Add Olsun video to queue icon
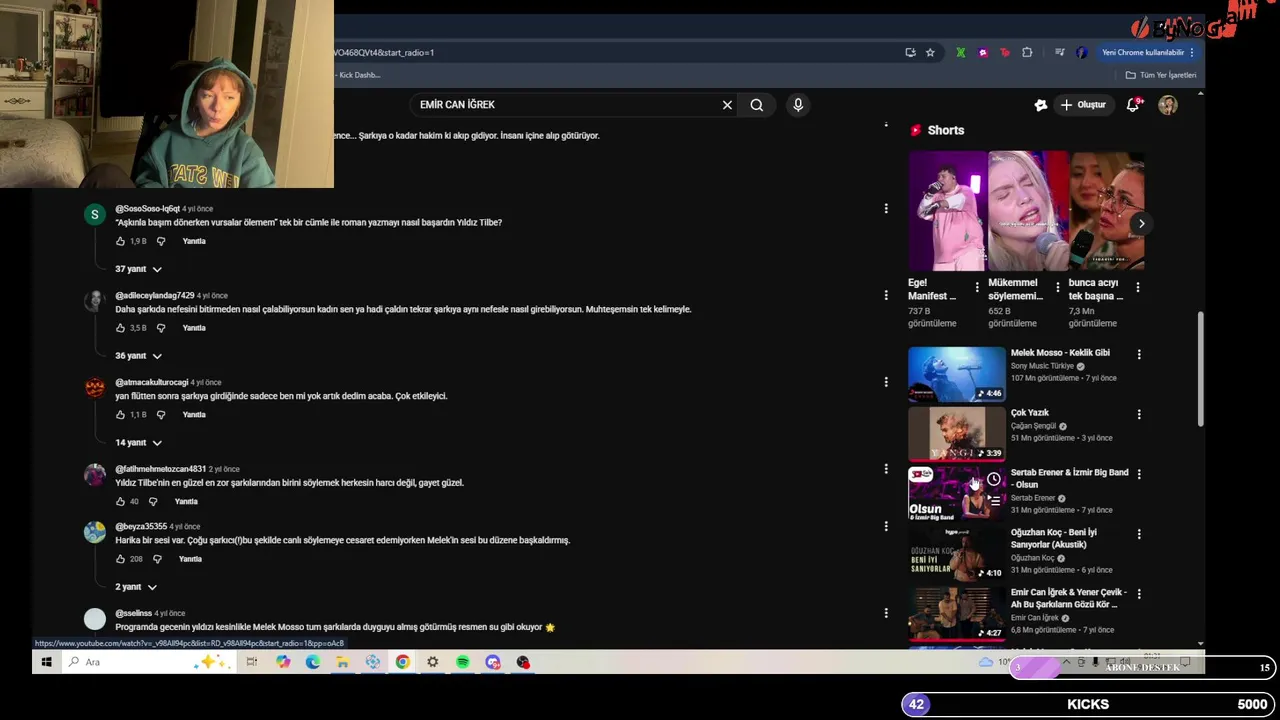This screenshot has width=1280, height=720. pyautogui.click(x=993, y=500)
